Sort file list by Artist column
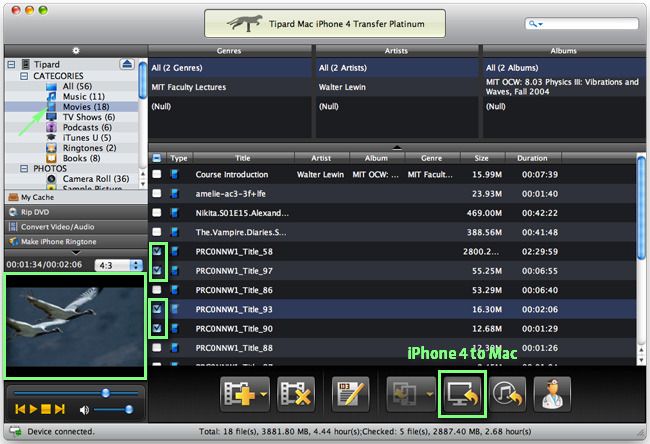Image resolution: width=650 pixels, height=444 pixels. tap(322, 158)
